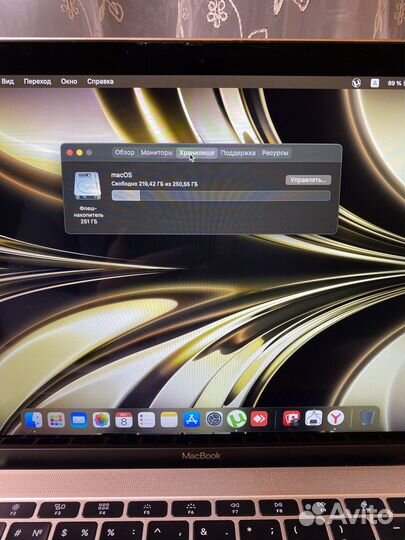Click the macOS volume name
405x540 pixels.
[121, 175]
